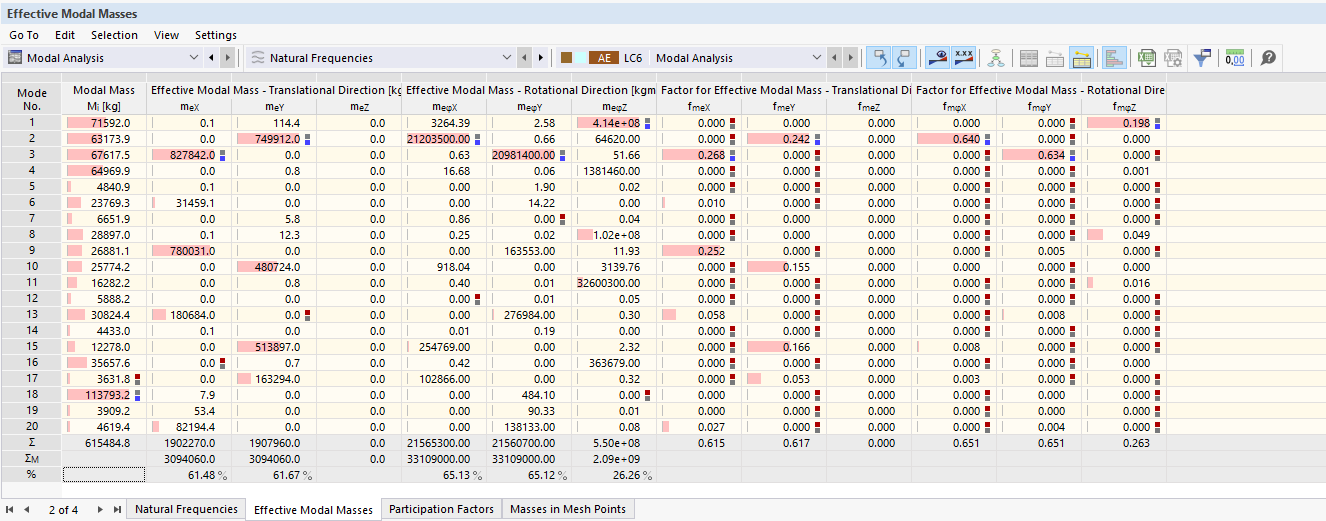Jump to the last table page

point(117,509)
